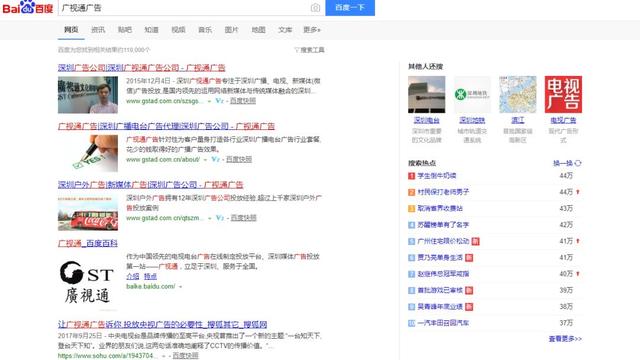Open hot search 广州住宅限价松动
Screen dimensions: 640x360
443,241
